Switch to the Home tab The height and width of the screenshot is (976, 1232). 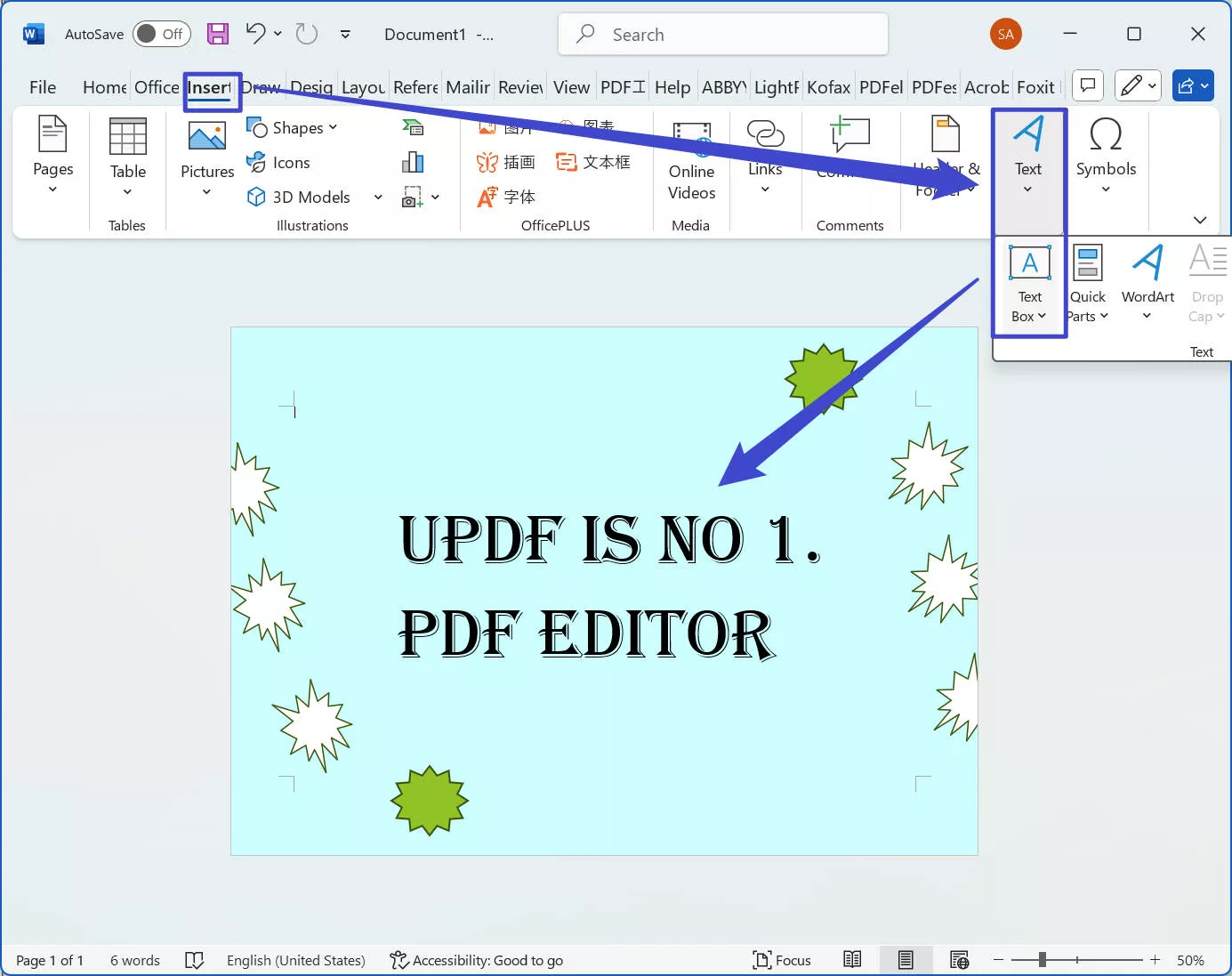[105, 87]
